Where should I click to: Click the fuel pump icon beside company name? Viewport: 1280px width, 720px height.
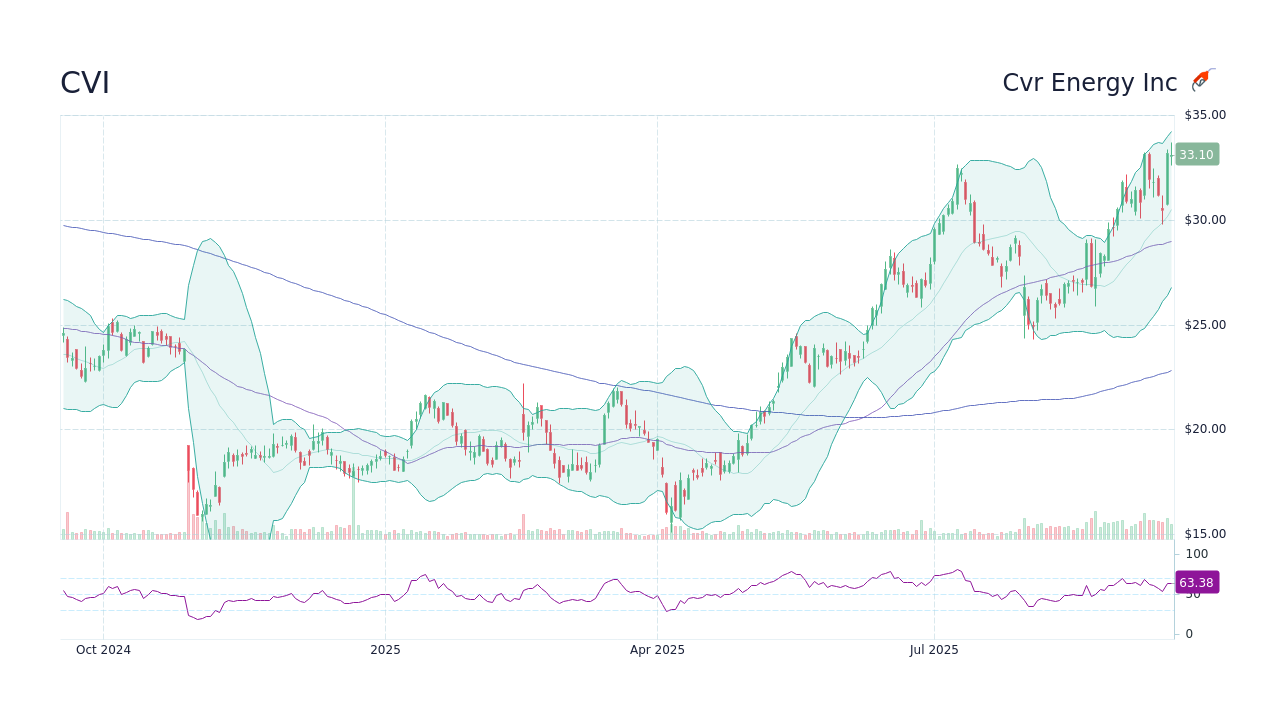coord(1202,76)
